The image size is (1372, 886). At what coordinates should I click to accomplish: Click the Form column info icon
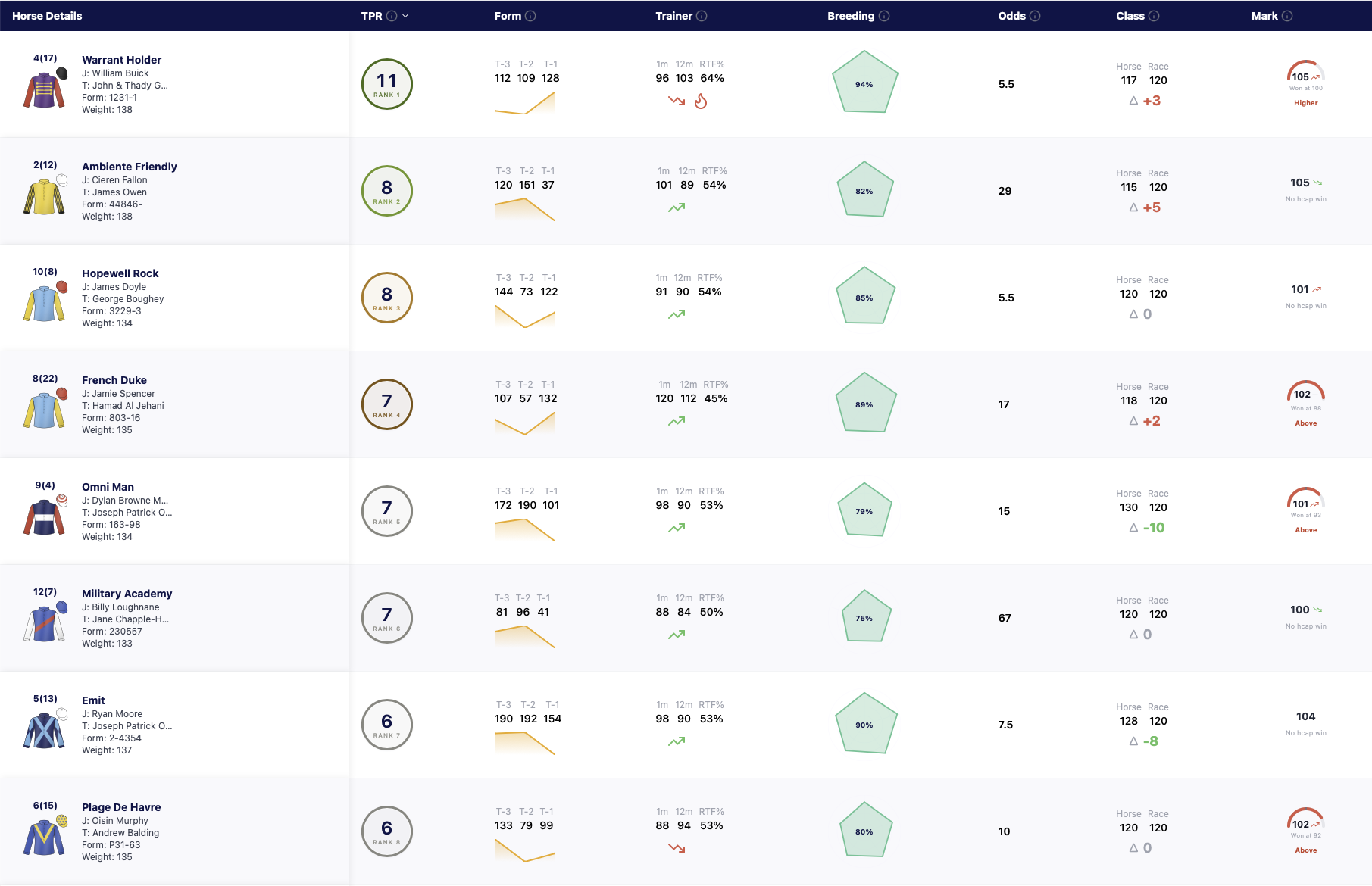pos(530,16)
